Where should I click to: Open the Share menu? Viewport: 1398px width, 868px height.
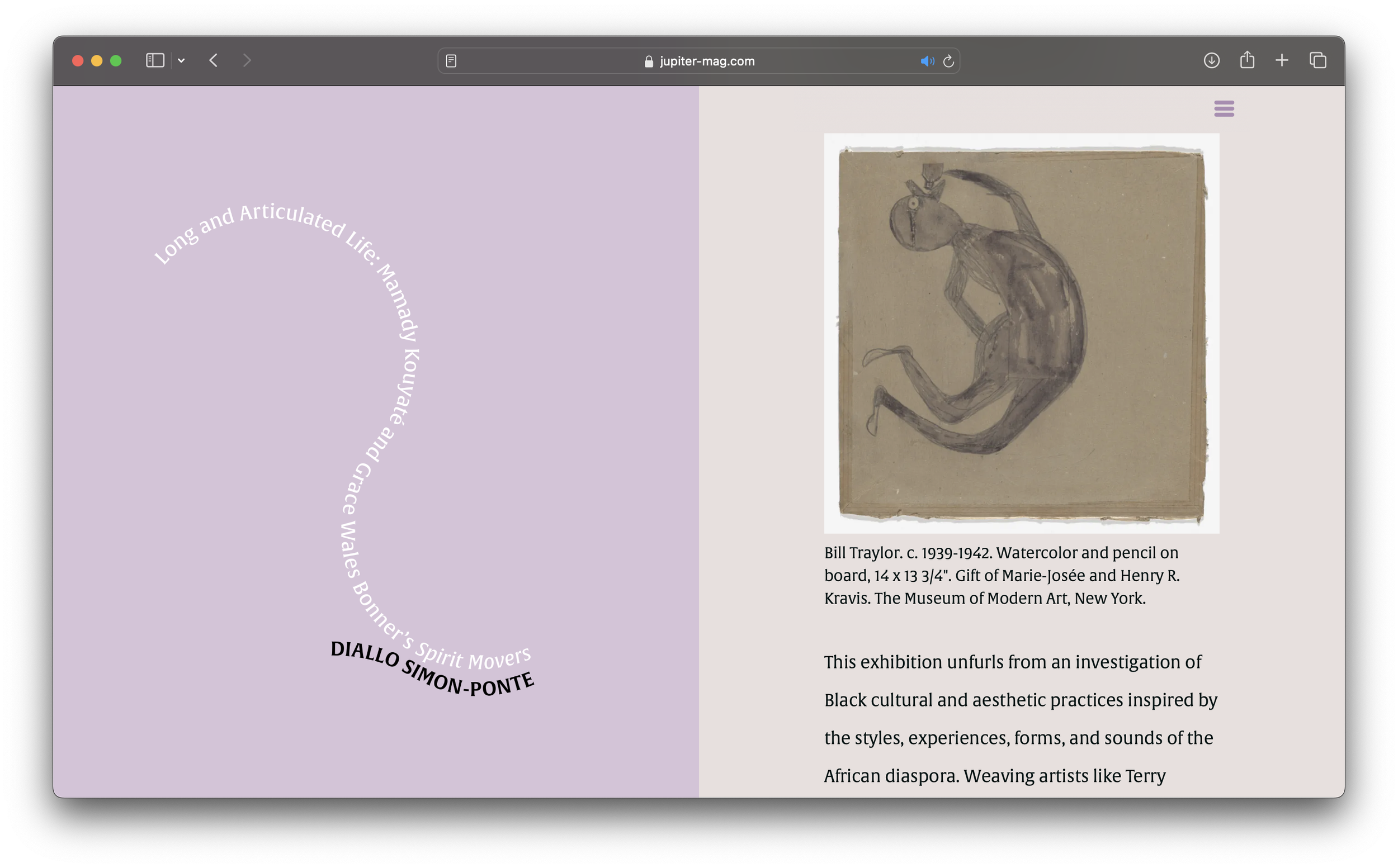pyautogui.click(x=1247, y=60)
